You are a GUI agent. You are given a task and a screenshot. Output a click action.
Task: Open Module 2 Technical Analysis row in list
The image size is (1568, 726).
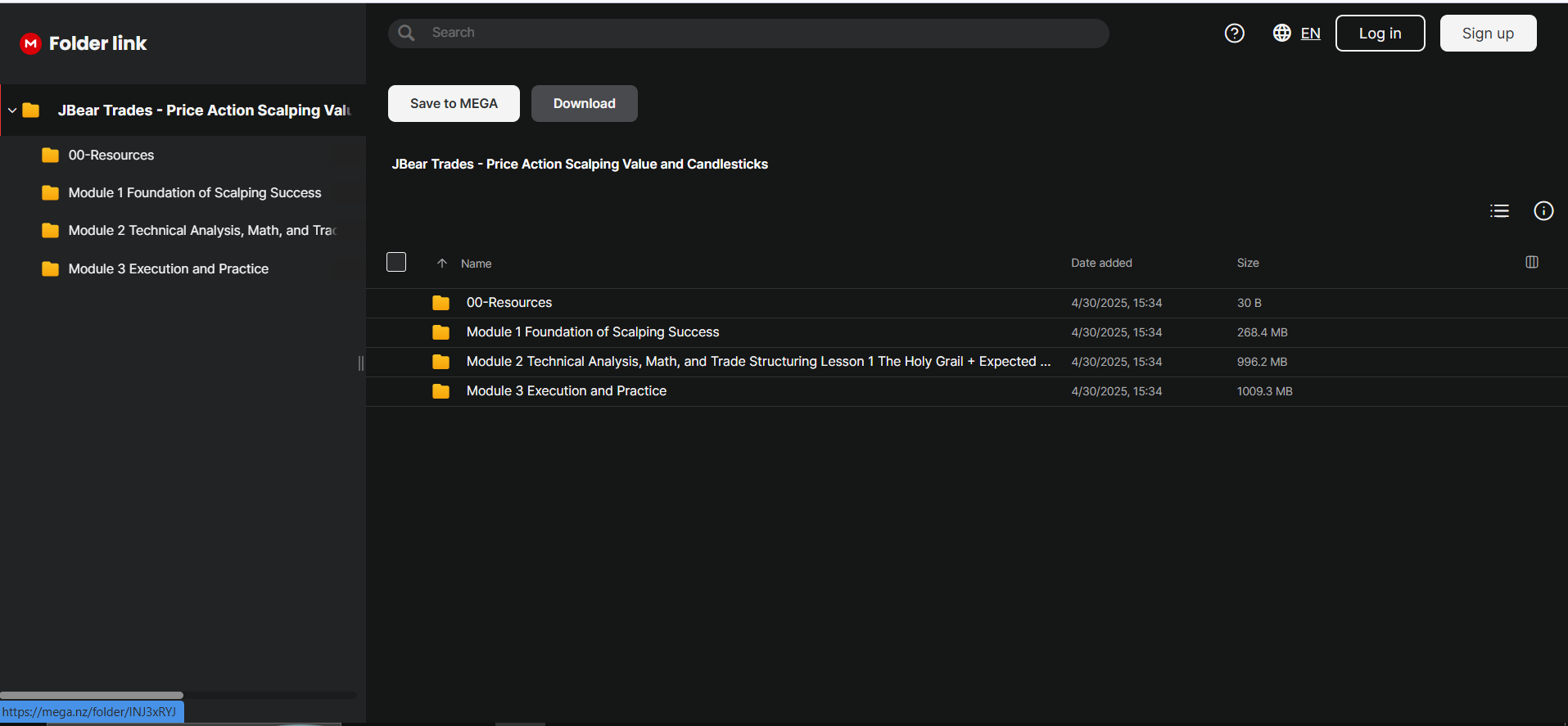click(x=966, y=362)
